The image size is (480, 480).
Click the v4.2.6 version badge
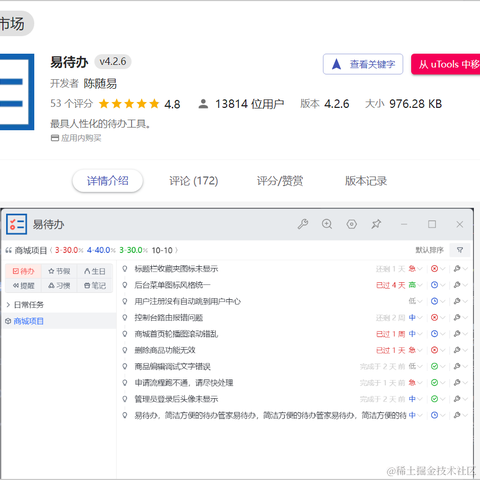pyautogui.click(x=113, y=62)
